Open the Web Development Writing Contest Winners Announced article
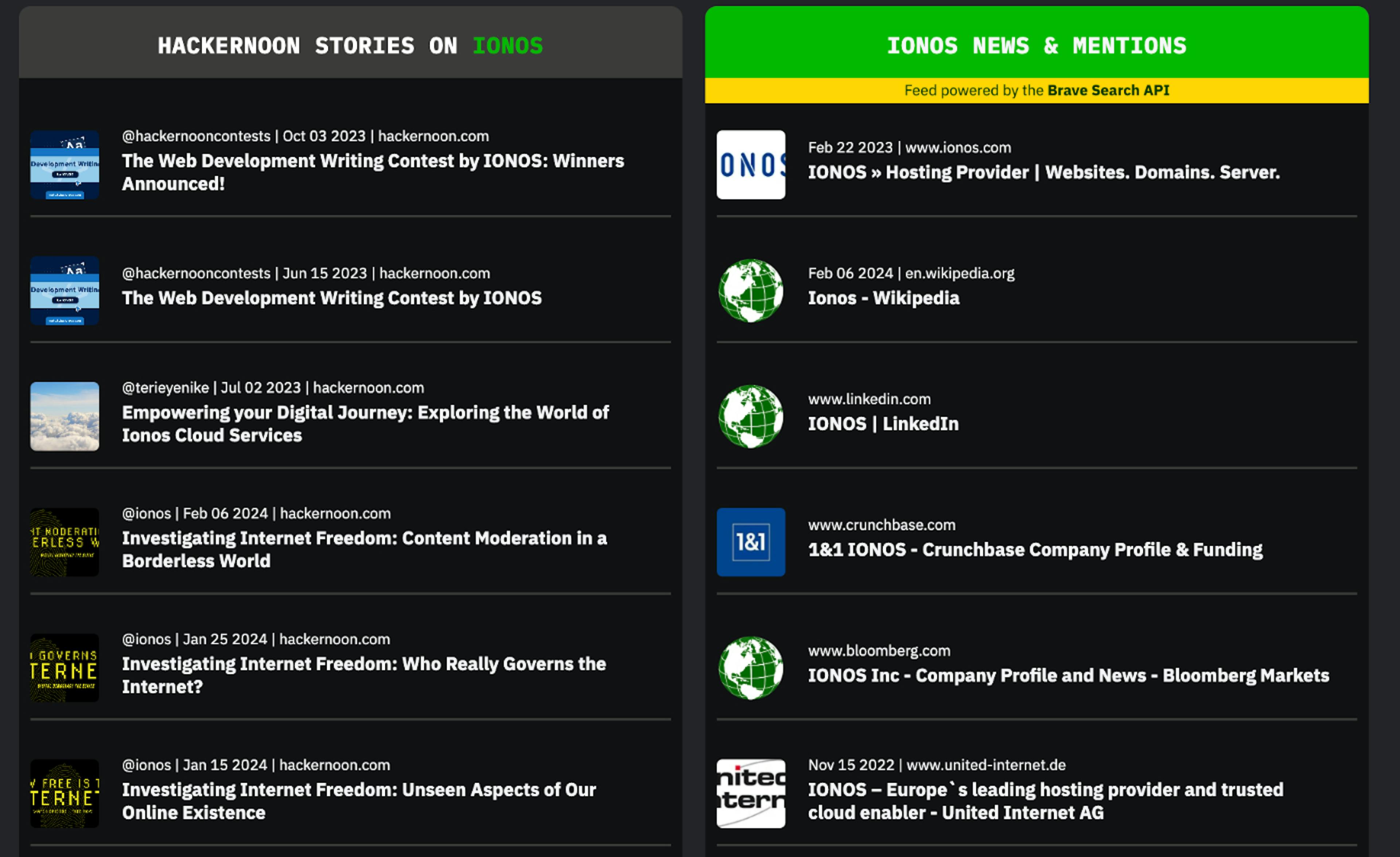This screenshot has width=1400, height=857. (373, 172)
